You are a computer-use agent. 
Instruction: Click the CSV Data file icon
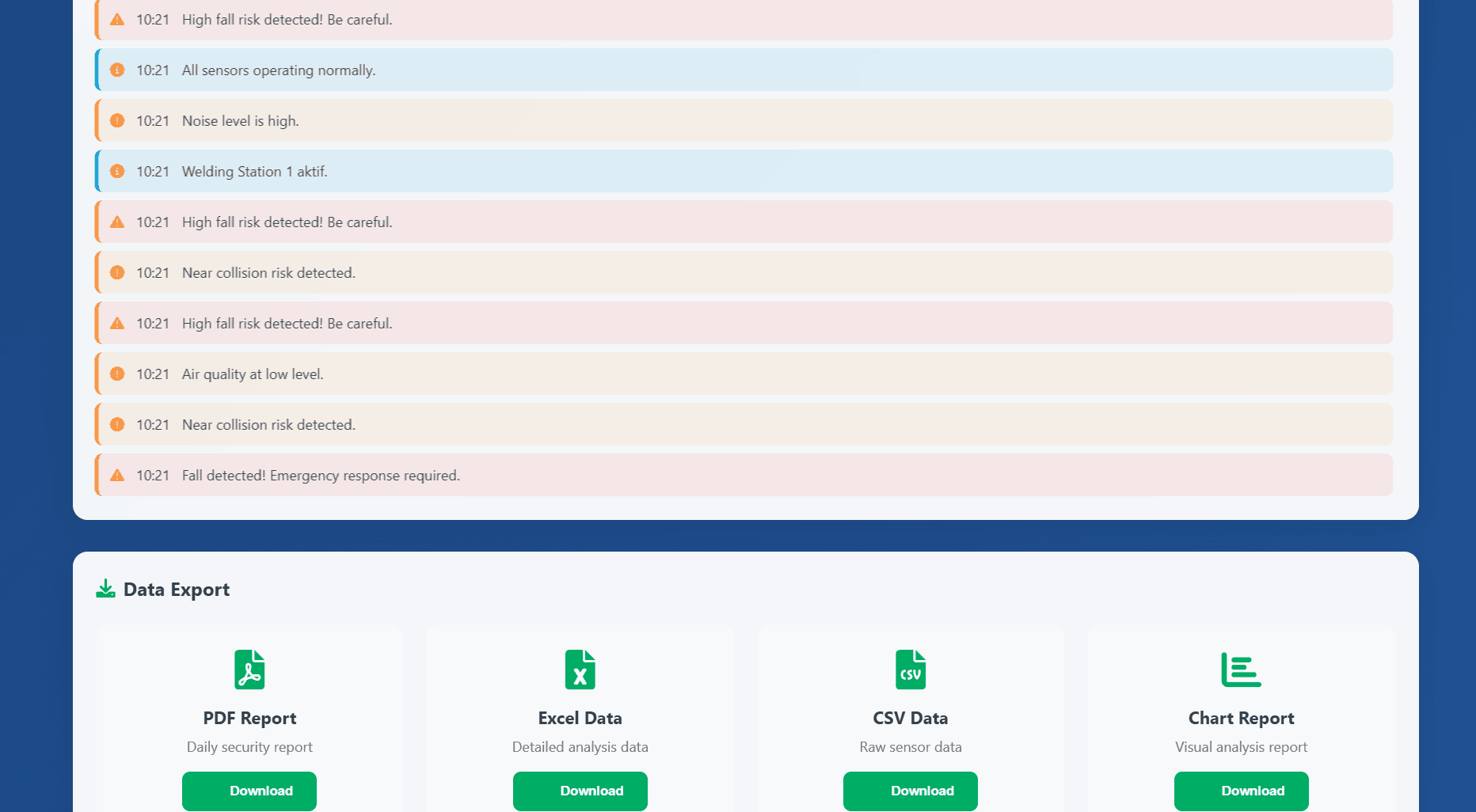tap(910, 670)
